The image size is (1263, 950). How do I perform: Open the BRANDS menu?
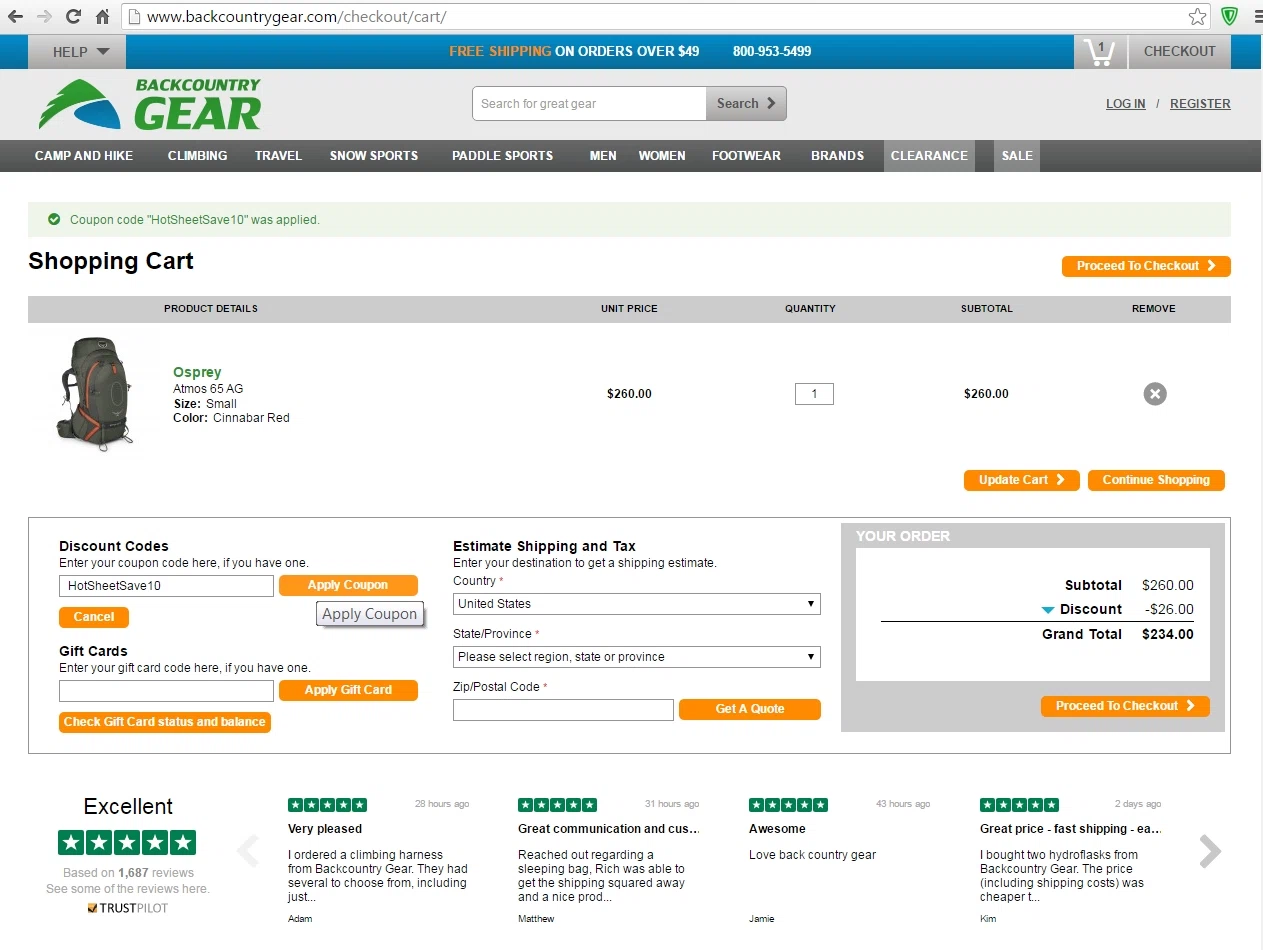click(x=837, y=156)
